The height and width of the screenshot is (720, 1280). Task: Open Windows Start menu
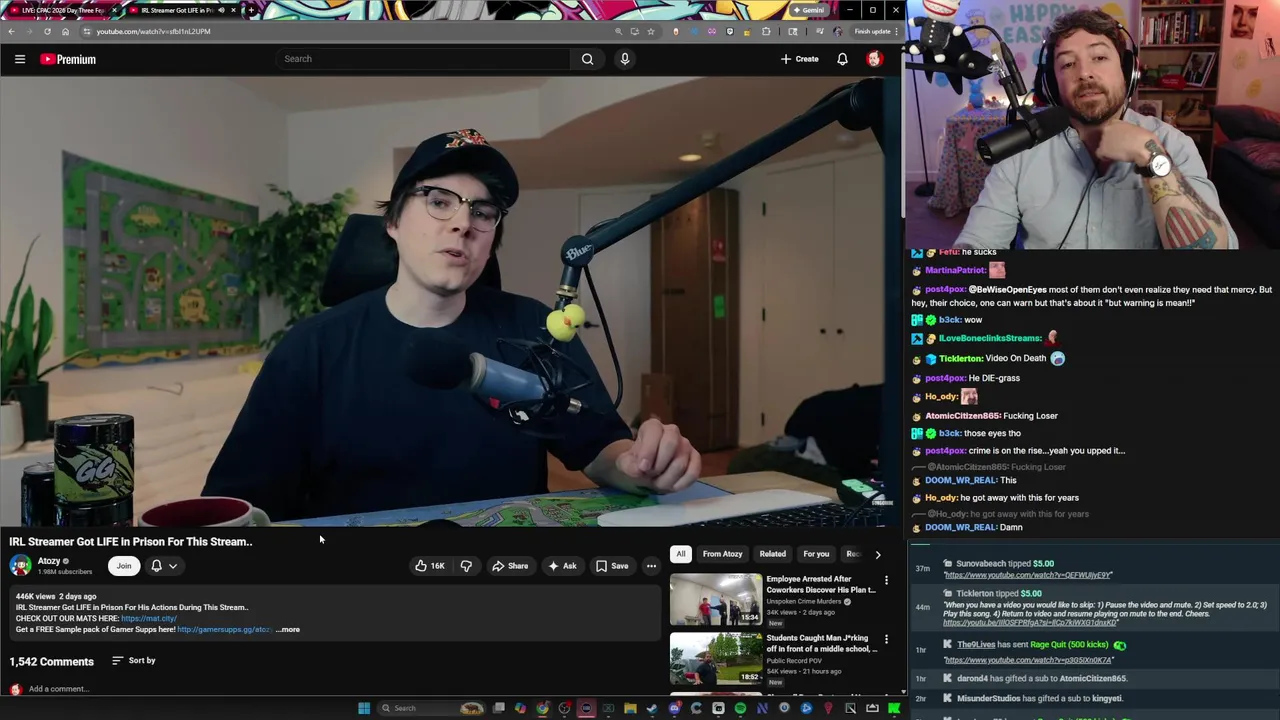[364, 708]
